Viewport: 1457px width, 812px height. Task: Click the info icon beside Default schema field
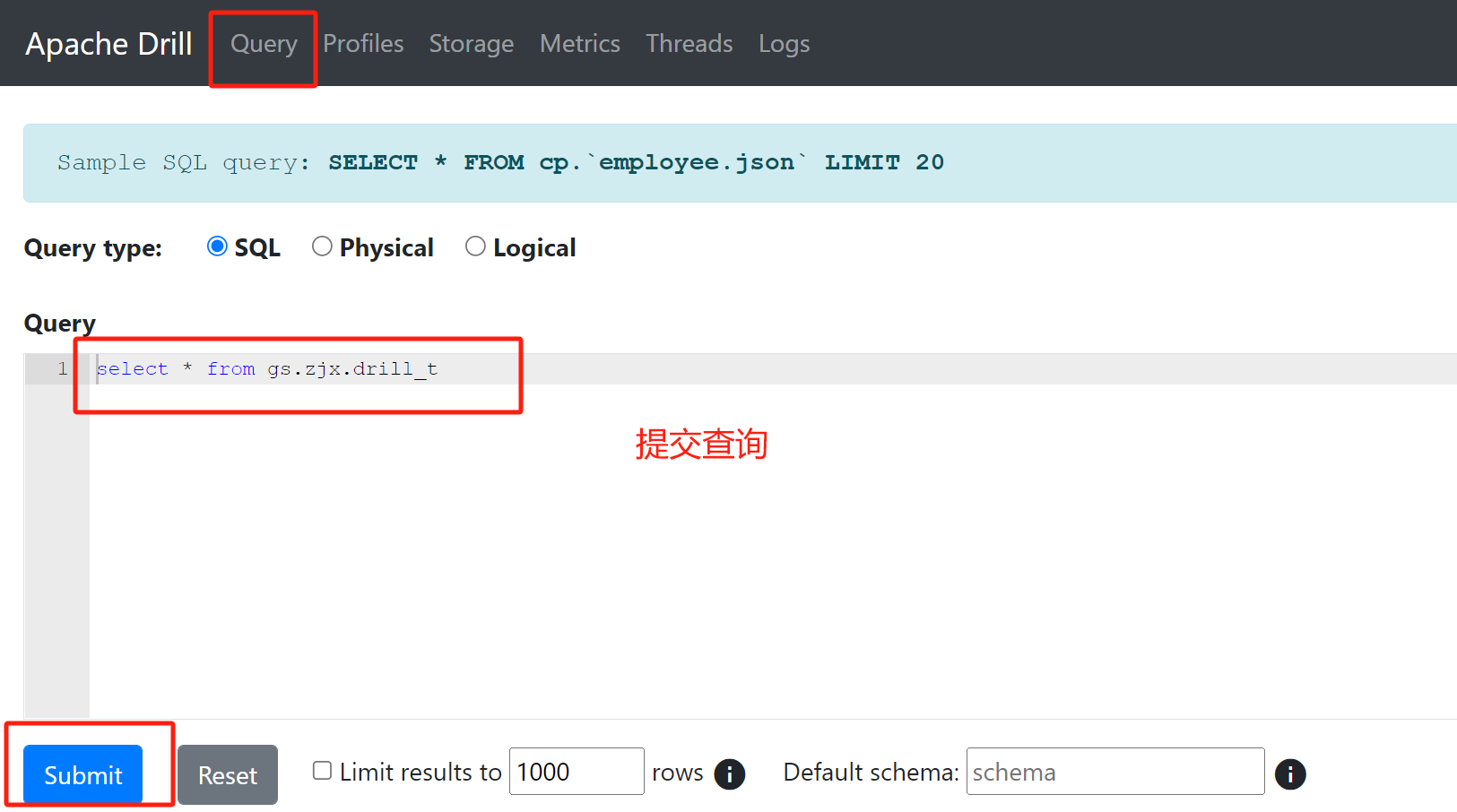(x=1290, y=774)
